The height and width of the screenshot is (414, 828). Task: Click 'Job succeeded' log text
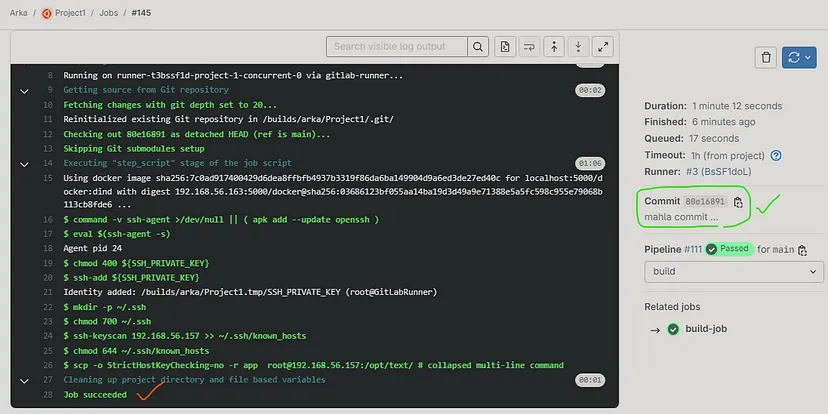click(95, 395)
